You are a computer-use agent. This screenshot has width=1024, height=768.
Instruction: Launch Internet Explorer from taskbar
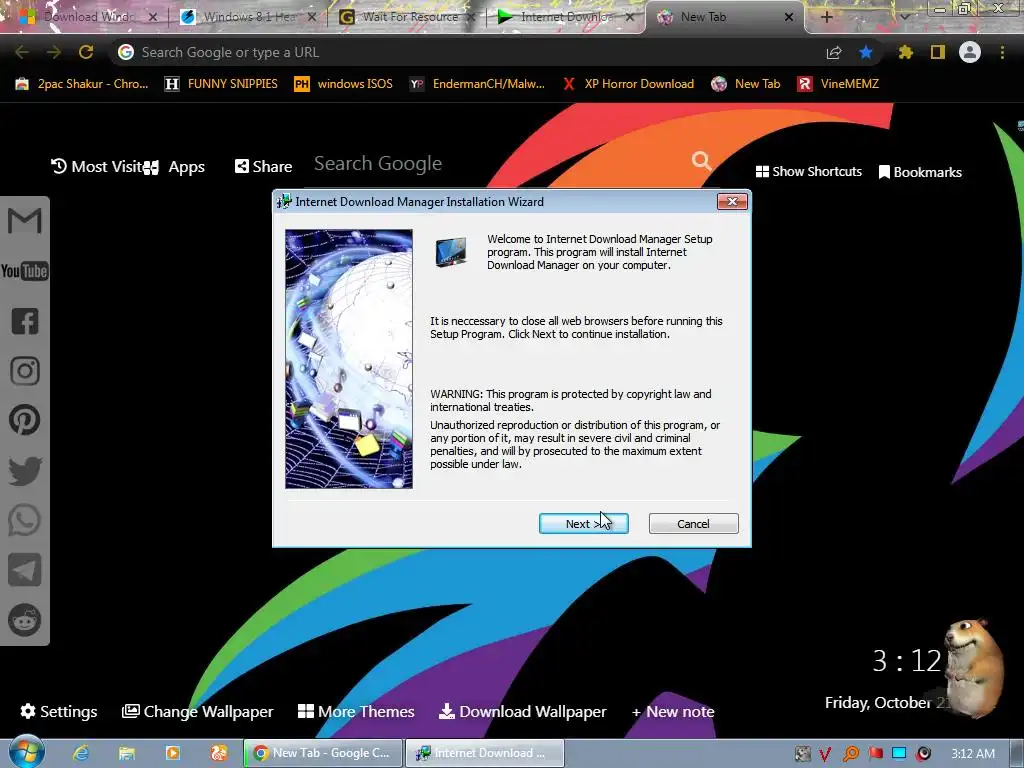click(80, 753)
